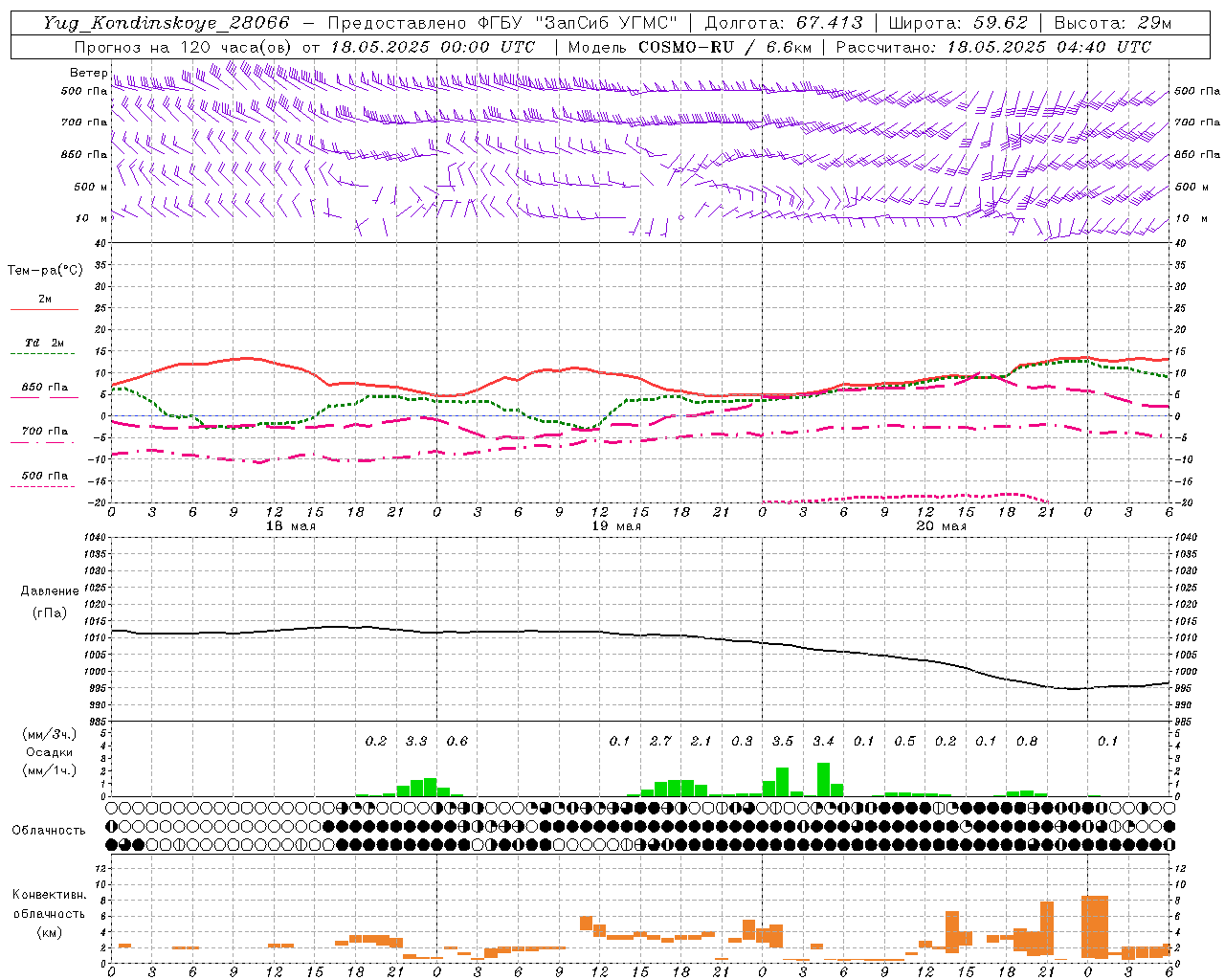Click the widest tall orange convective cloud bar
Image resolution: width=1225 pixels, height=980 pixels.
[1094, 926]
